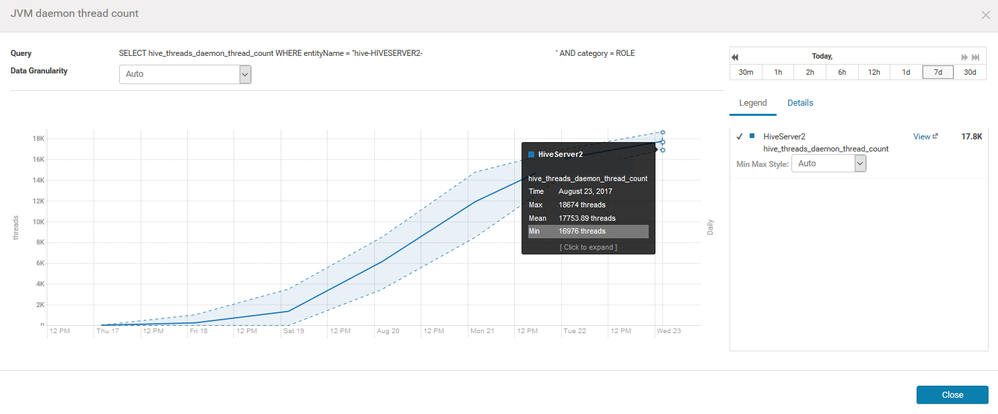Click the external link icon beside View
Viewport: 998px width, 414px height.
pyautogui.click(x=935, y=136)
